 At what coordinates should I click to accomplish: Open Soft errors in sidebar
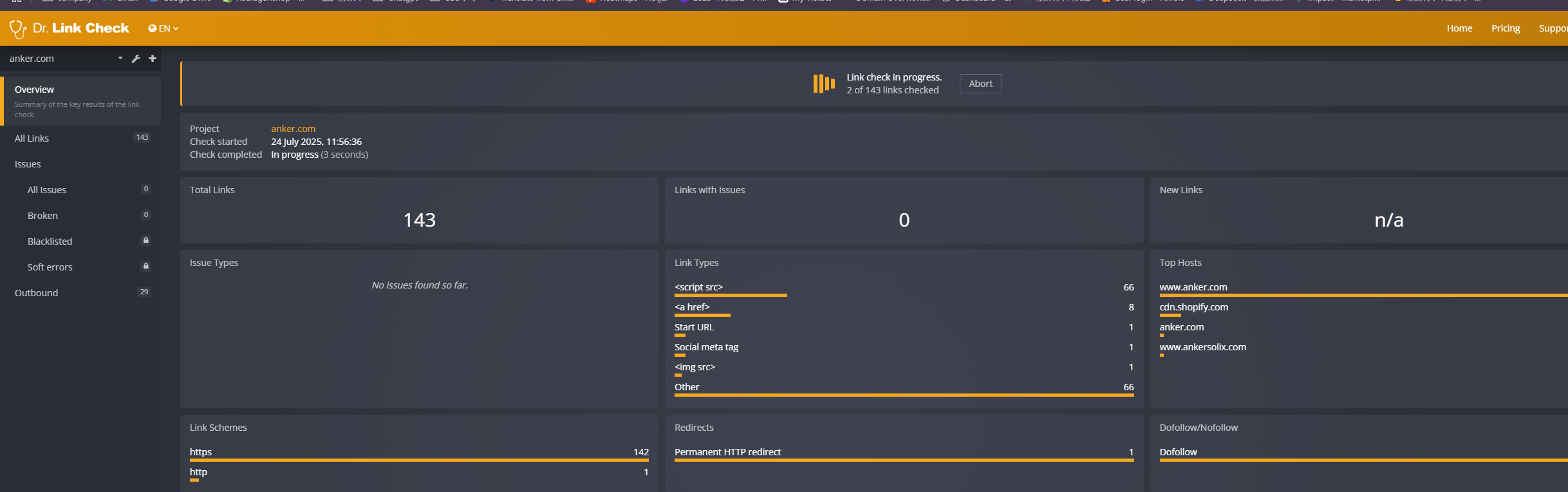80,267
